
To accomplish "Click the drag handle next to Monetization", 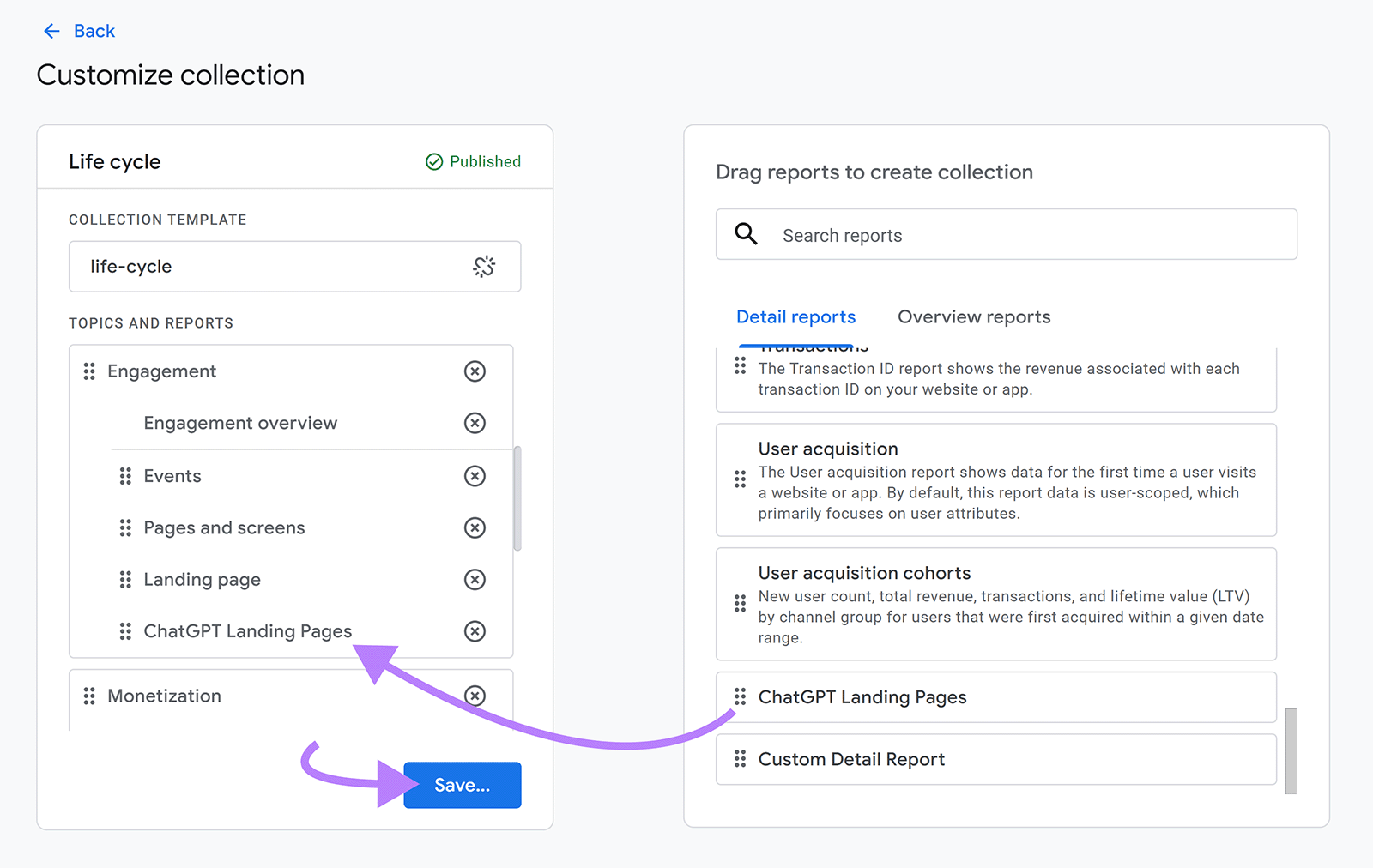I will click(90, 696).
